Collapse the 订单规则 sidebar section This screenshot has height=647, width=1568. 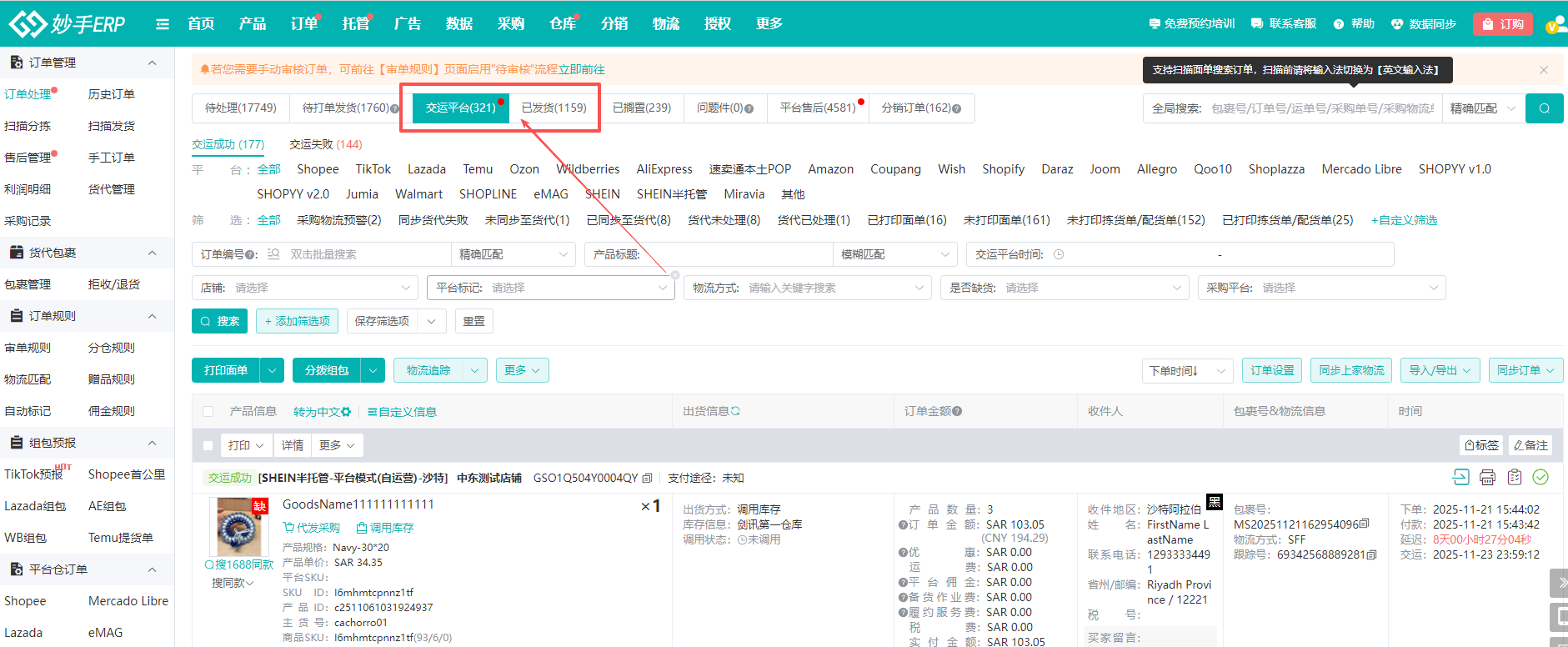point(152,316)
